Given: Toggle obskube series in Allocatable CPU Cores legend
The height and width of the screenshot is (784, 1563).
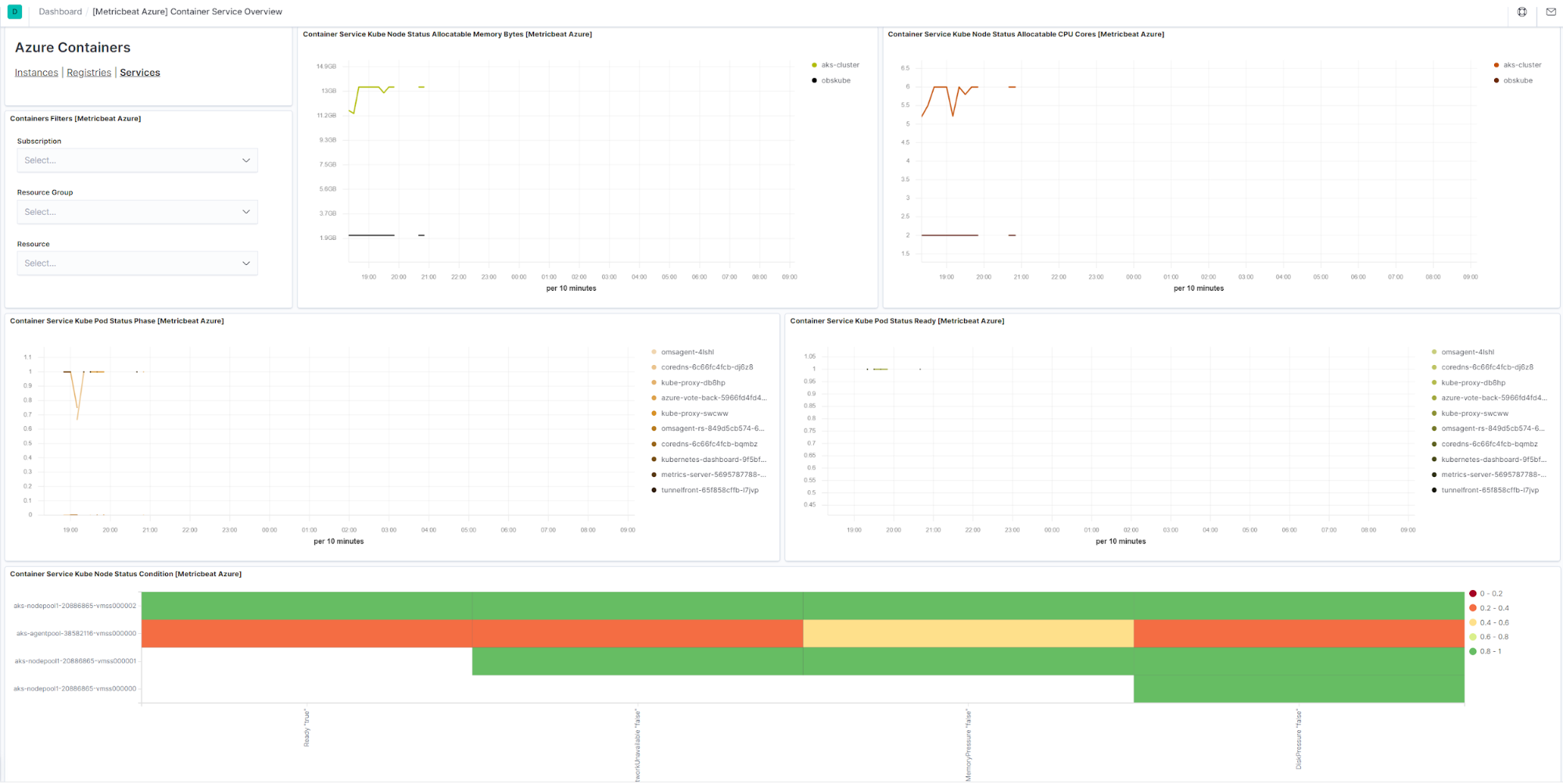Looking at the screenshot, I should point(1513,81).
